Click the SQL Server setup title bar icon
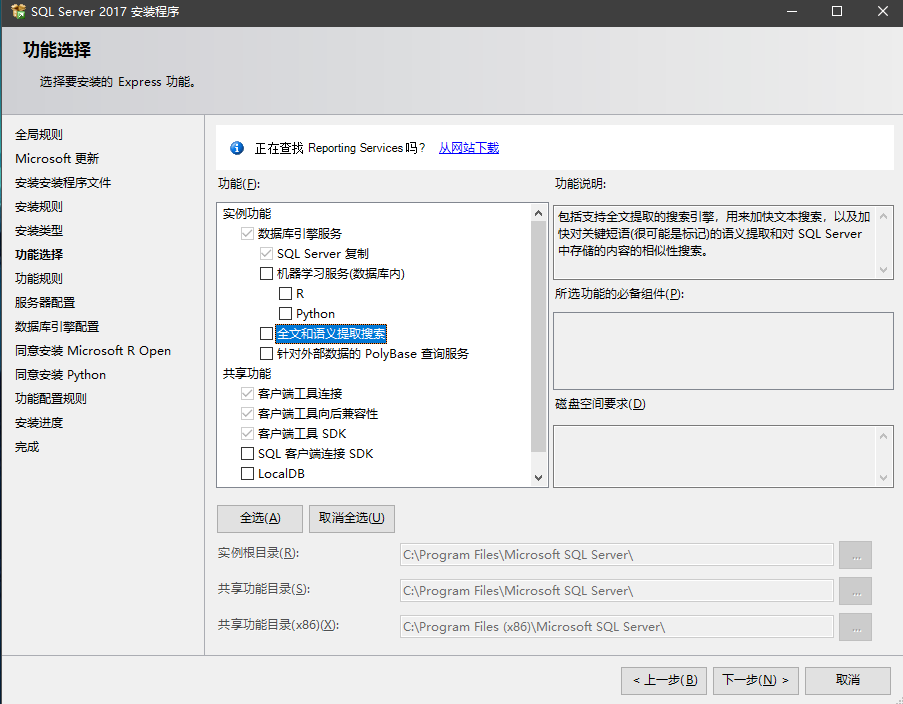The height and width of the screenshot is (704, 903). (18, 11)
